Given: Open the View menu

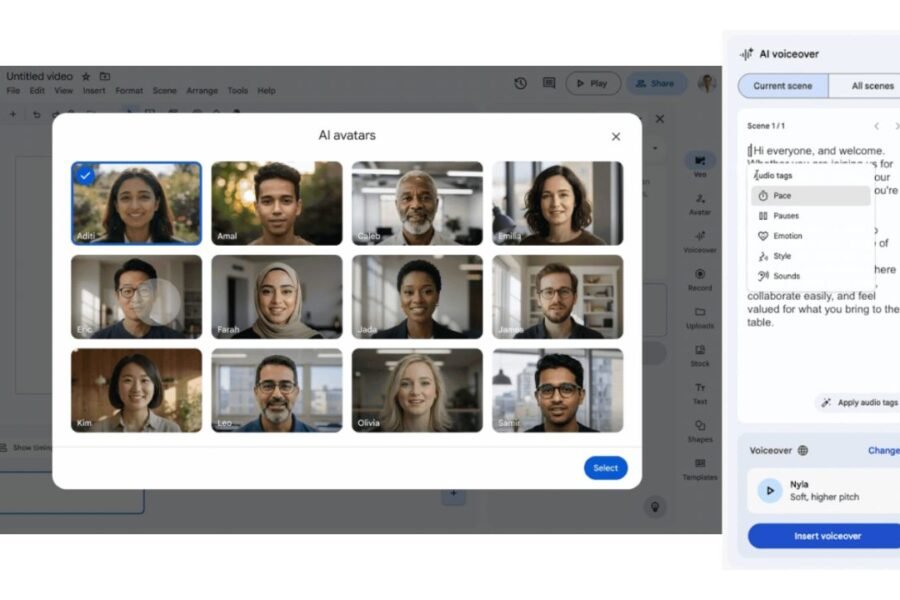Looking at the screenshot, I should coord(64,91).
